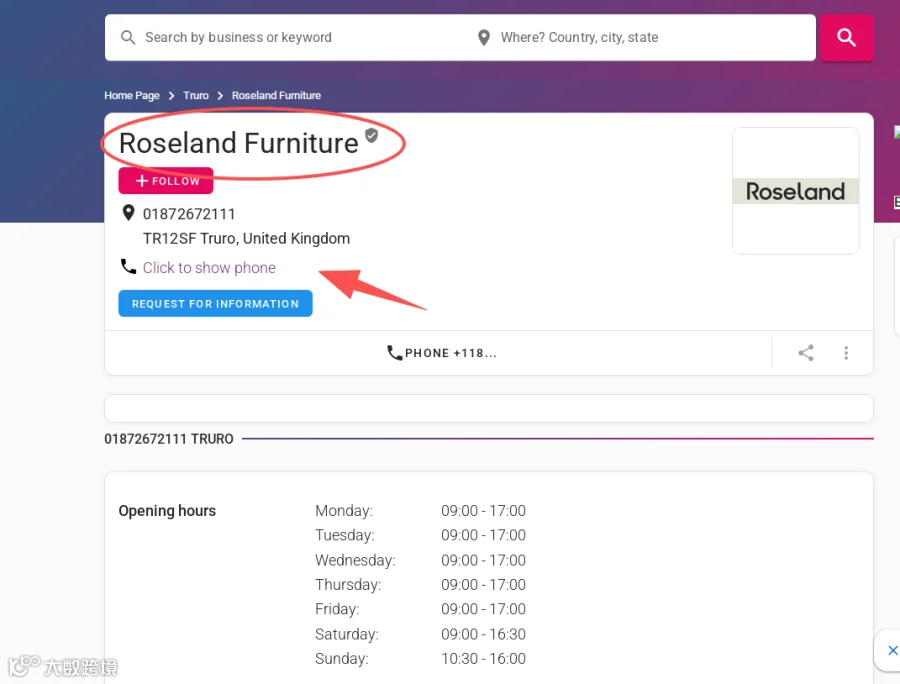Open the Roseland Furniture breadcrumb link
900x684 pixels.
(276, 95)
